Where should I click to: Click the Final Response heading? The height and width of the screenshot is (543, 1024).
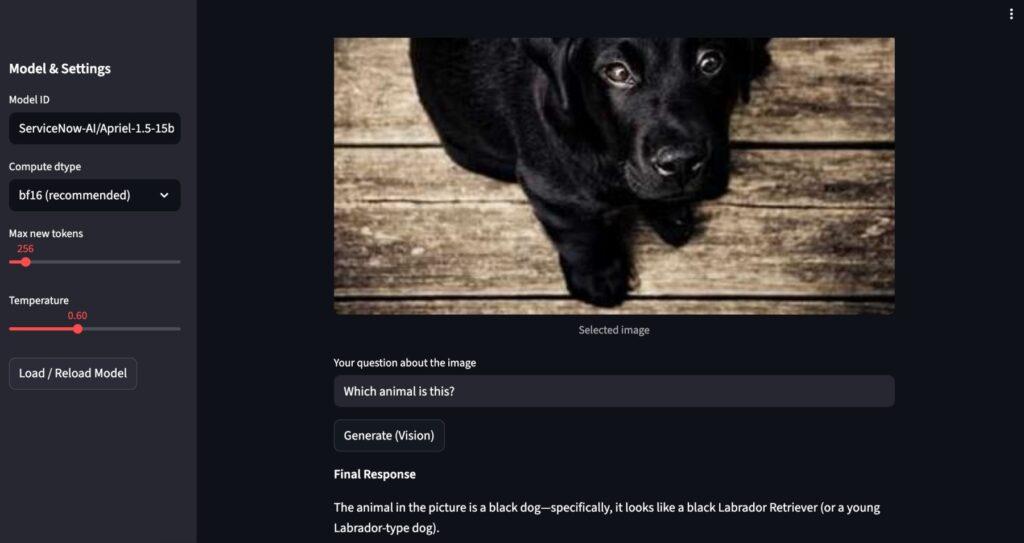[x=375, y=474]
